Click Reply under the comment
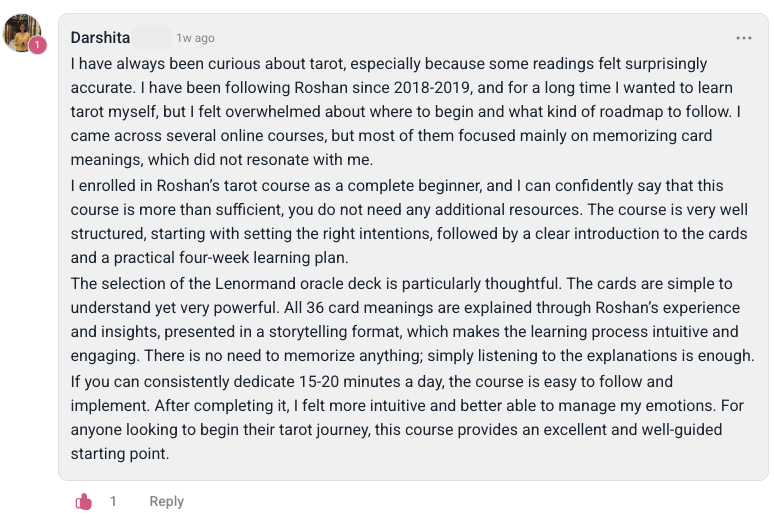 (x=166, y=501)
